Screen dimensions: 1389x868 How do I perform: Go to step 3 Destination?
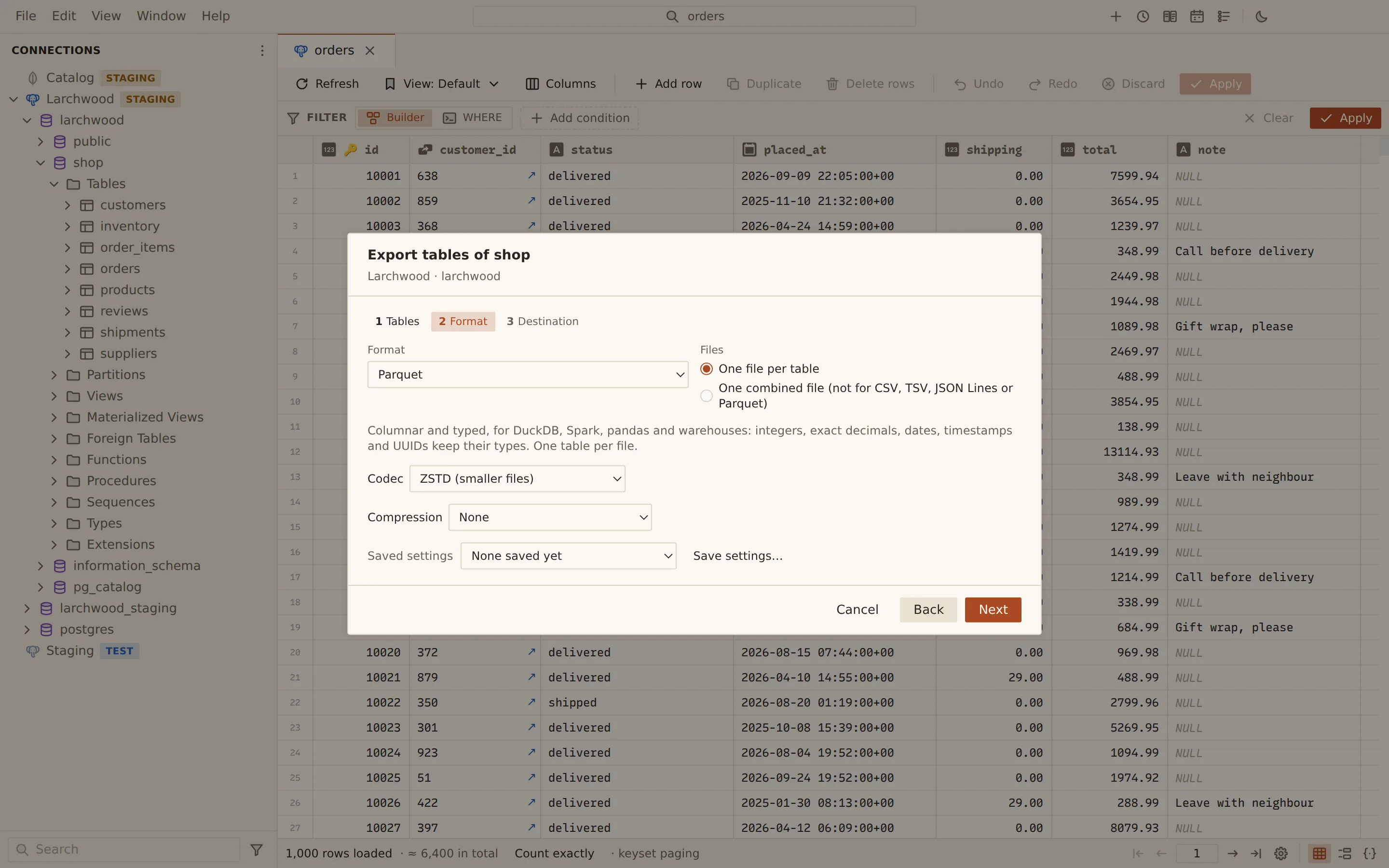point(543,322)
